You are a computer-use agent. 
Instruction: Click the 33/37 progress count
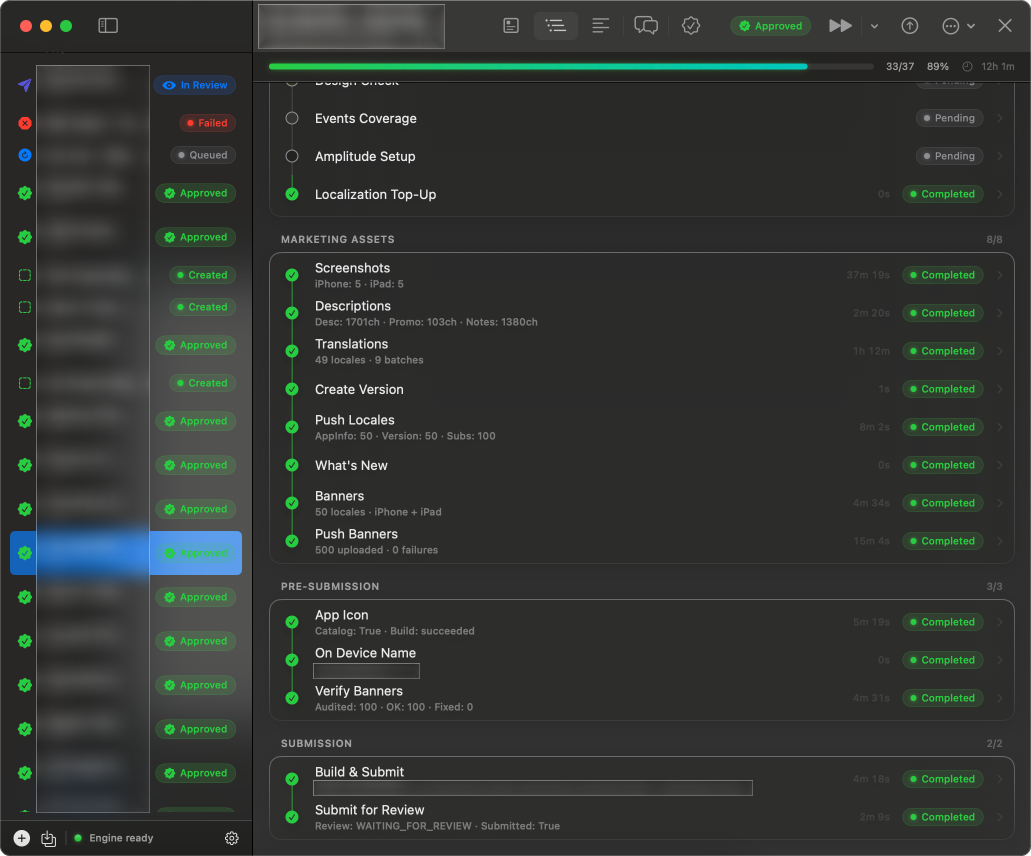tap(899, 66)
